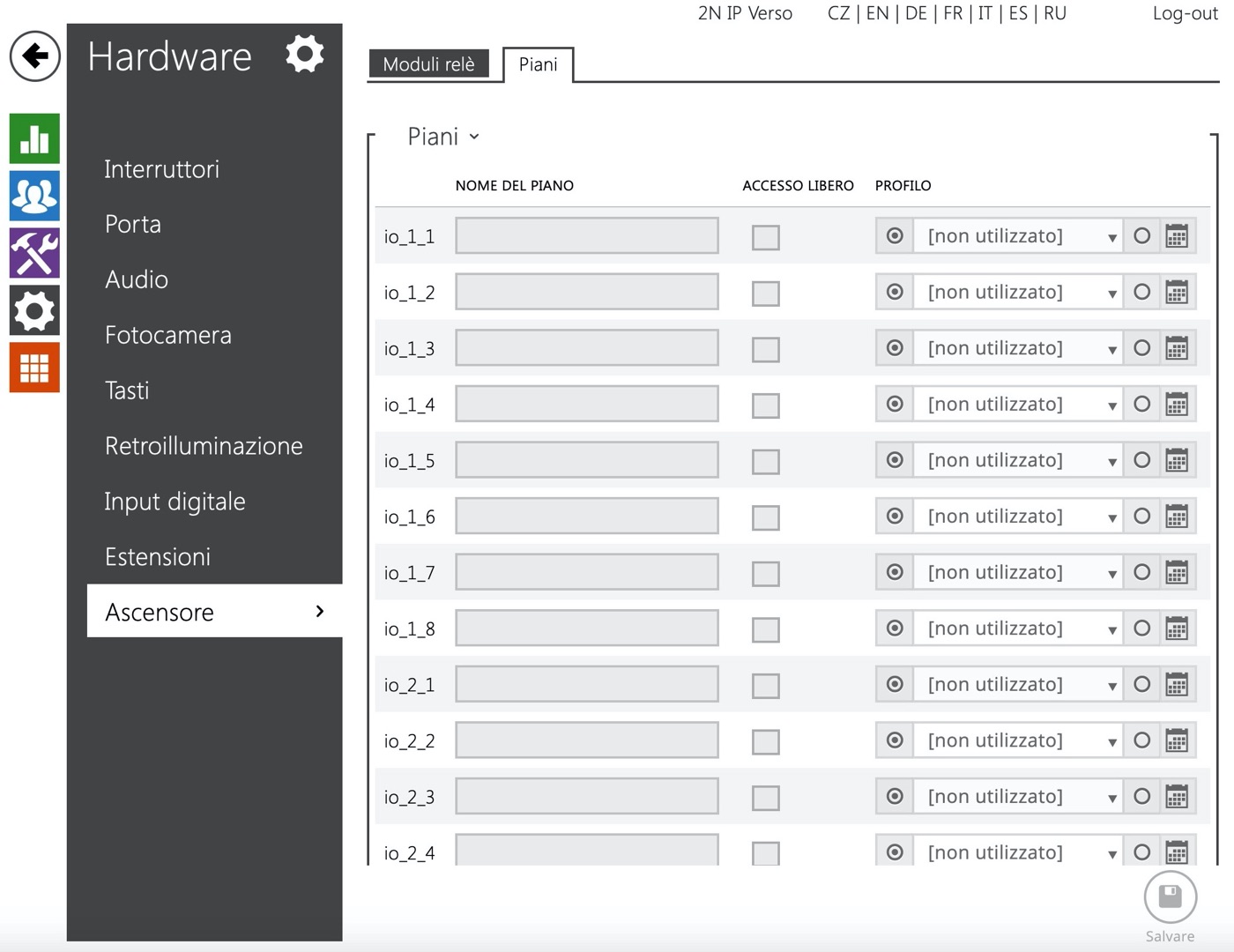Click the floor name field for io_2_2

(587, 740)
